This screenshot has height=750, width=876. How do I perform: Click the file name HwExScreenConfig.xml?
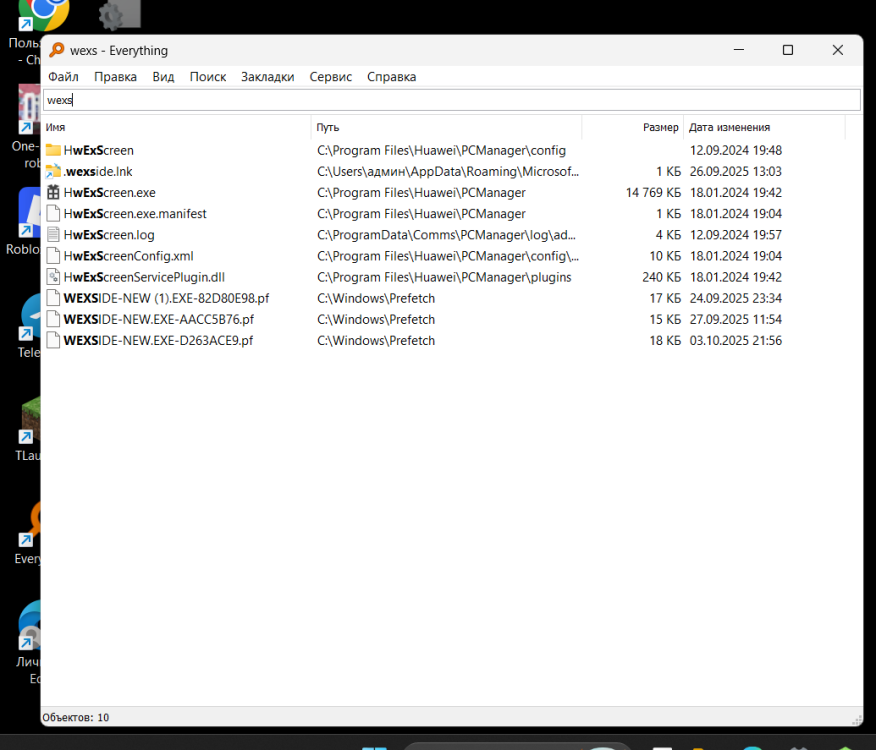(128, 256)
